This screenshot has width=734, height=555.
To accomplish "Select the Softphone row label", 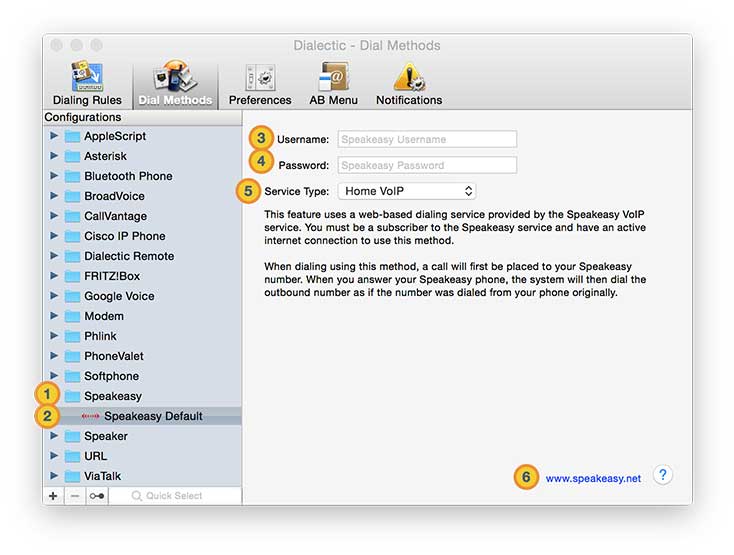I will coord(111,377).
